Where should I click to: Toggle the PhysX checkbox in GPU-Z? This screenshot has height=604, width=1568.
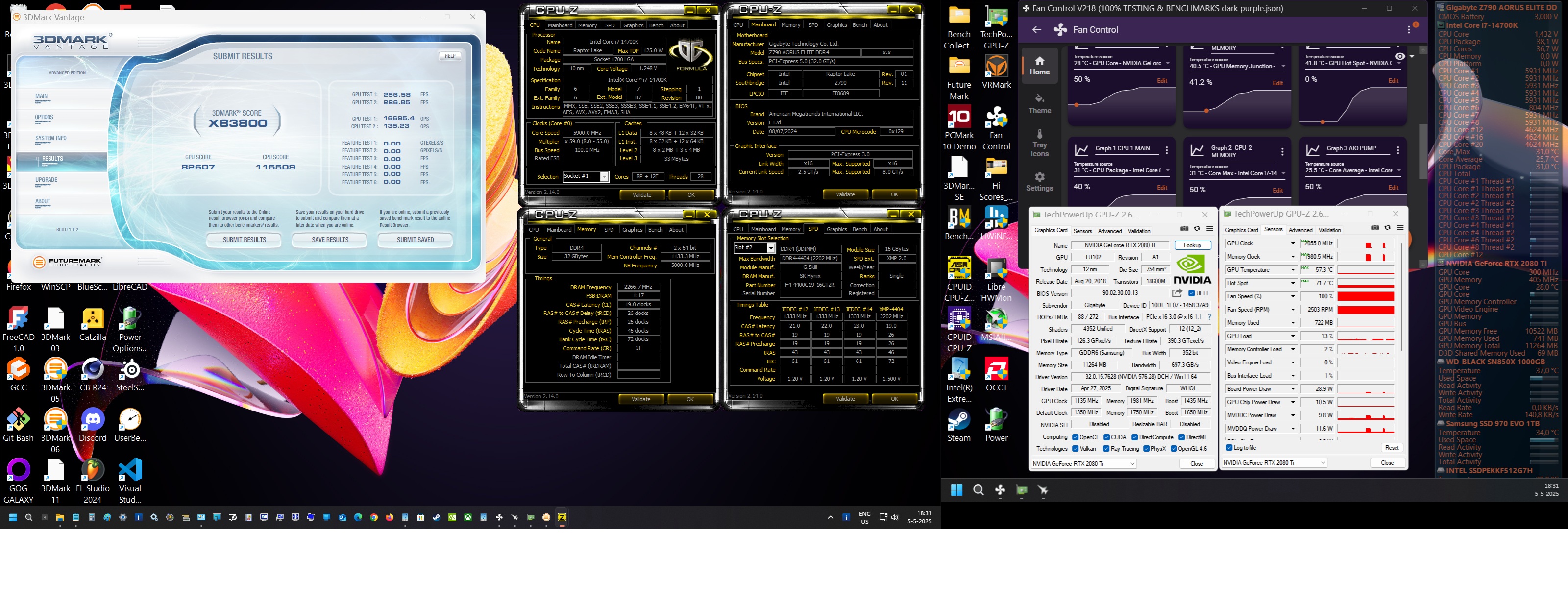(x=1146, y=449)
